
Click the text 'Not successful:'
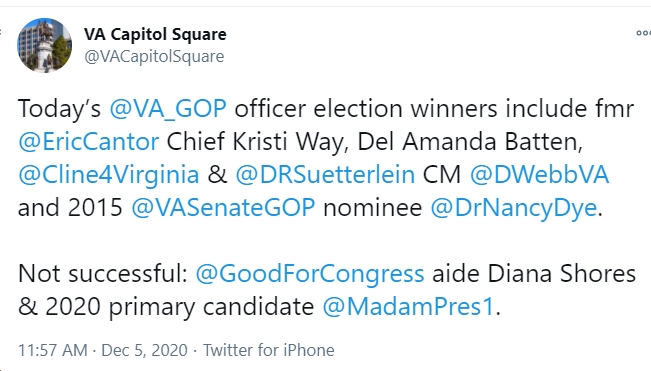(103, 273)
